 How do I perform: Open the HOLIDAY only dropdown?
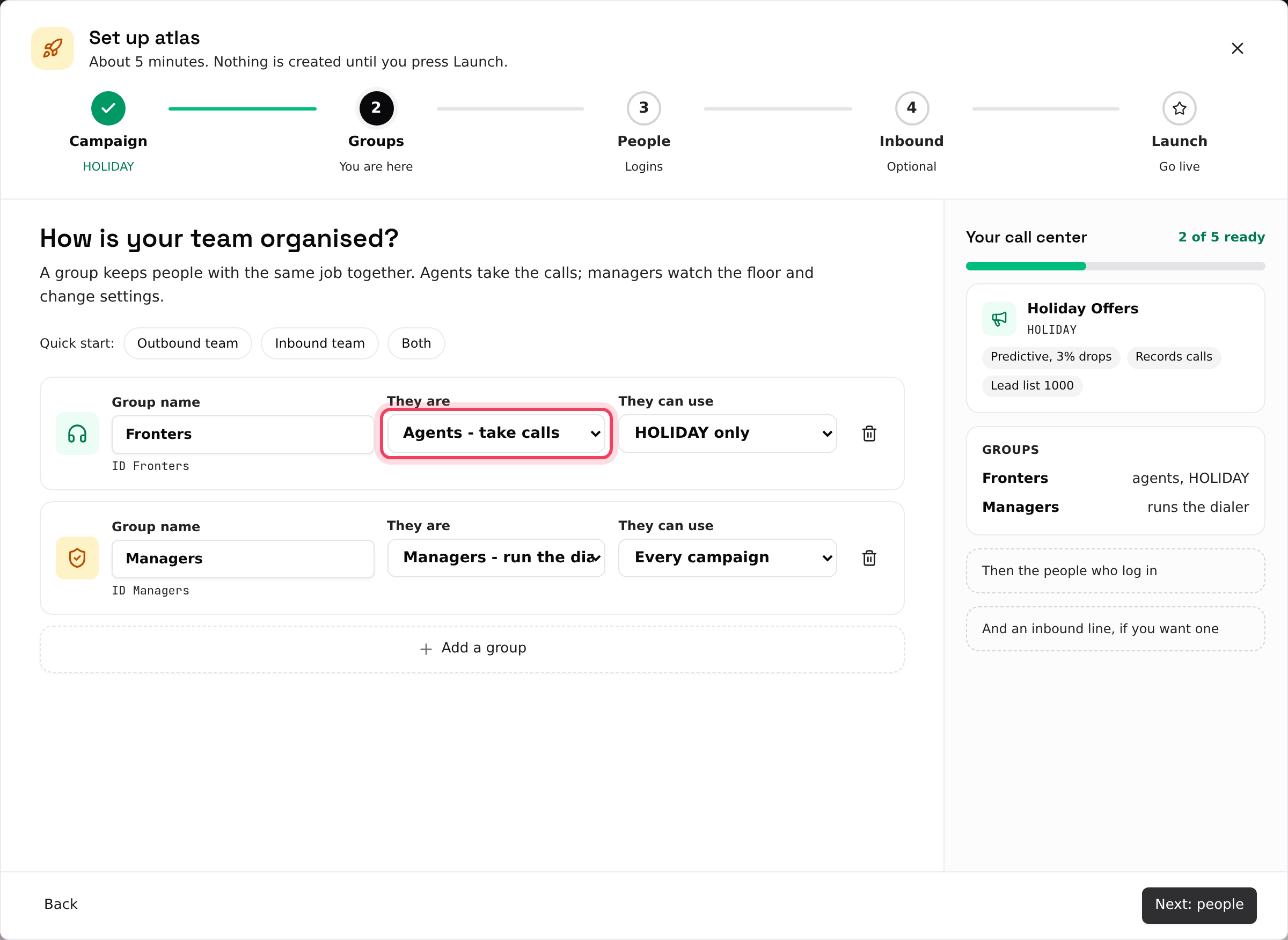click(x=727, y=434)
